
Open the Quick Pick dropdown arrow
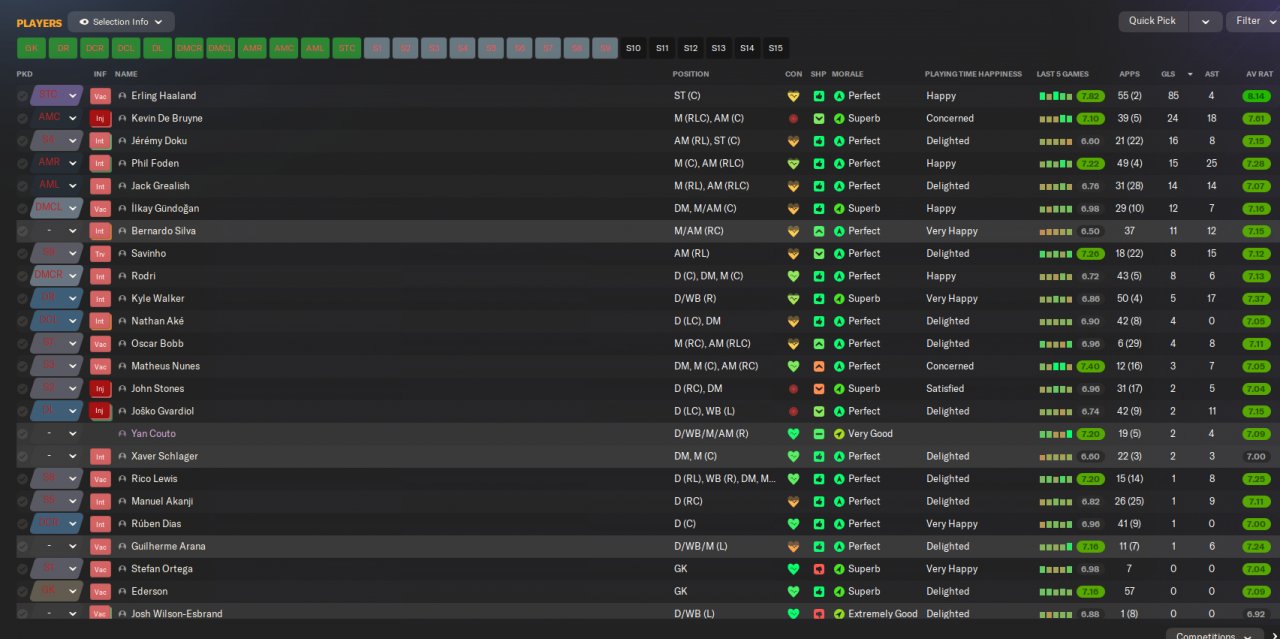click(1207, 21)
